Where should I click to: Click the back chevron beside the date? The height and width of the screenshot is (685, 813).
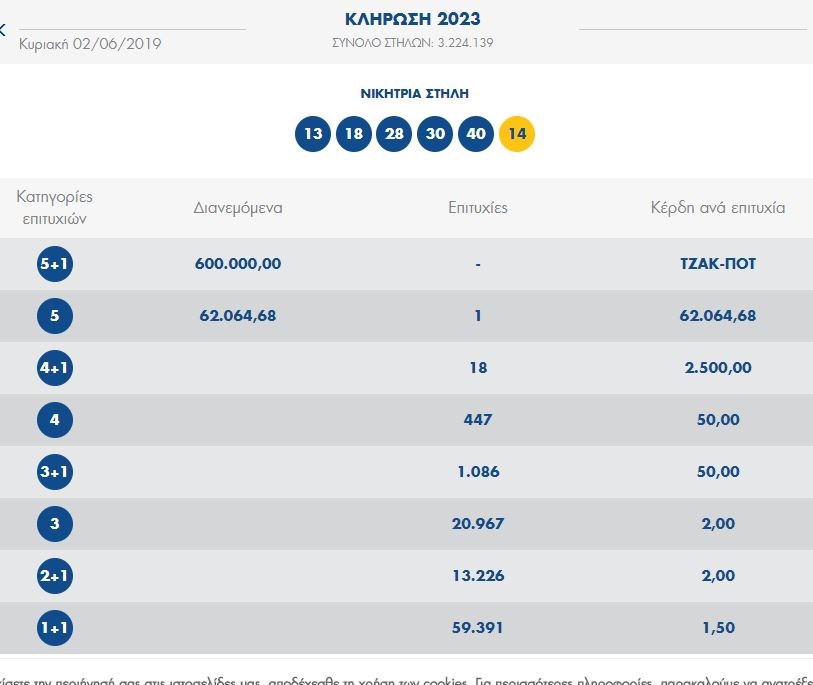click(3, 30)
